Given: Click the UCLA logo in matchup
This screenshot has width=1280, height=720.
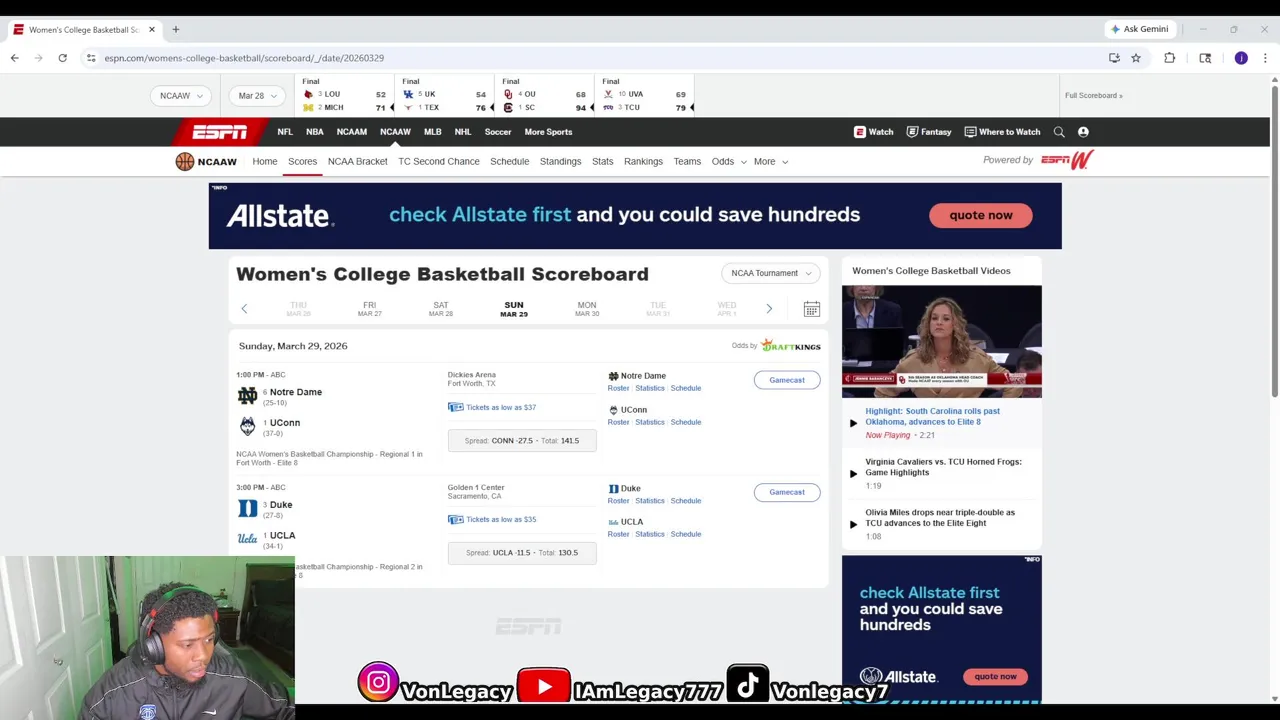Looking at the screenshot, I should coord(247,539).
